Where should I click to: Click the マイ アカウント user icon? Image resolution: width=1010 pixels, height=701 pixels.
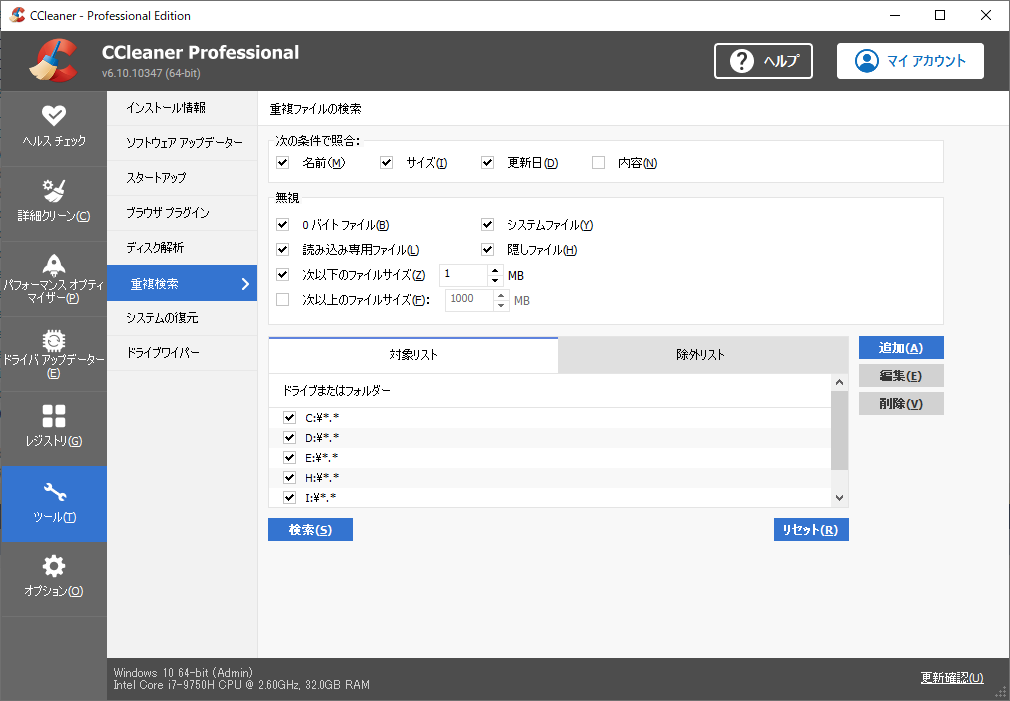point(866,61)
